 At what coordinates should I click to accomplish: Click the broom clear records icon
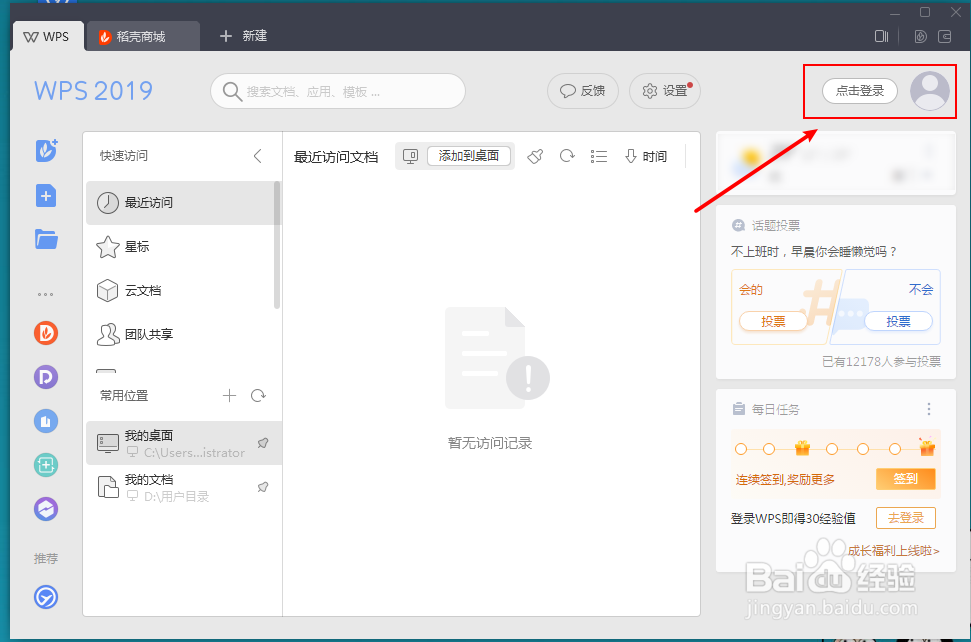(x=536, y=156)
